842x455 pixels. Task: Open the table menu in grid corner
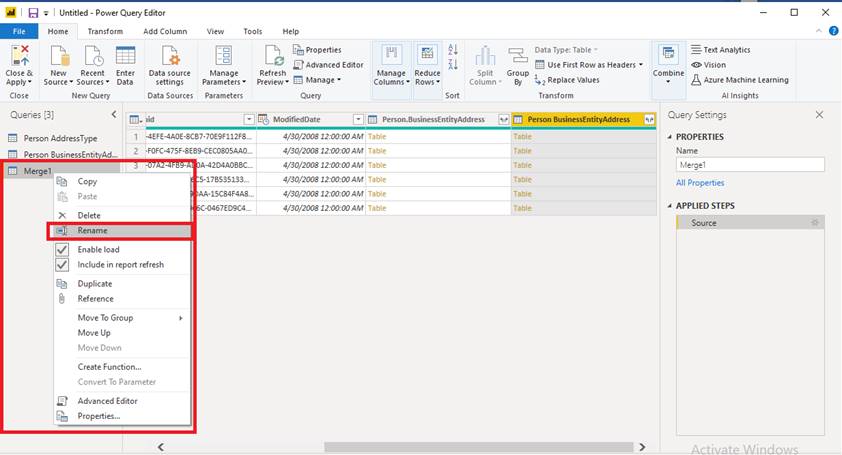pos(136,119)
